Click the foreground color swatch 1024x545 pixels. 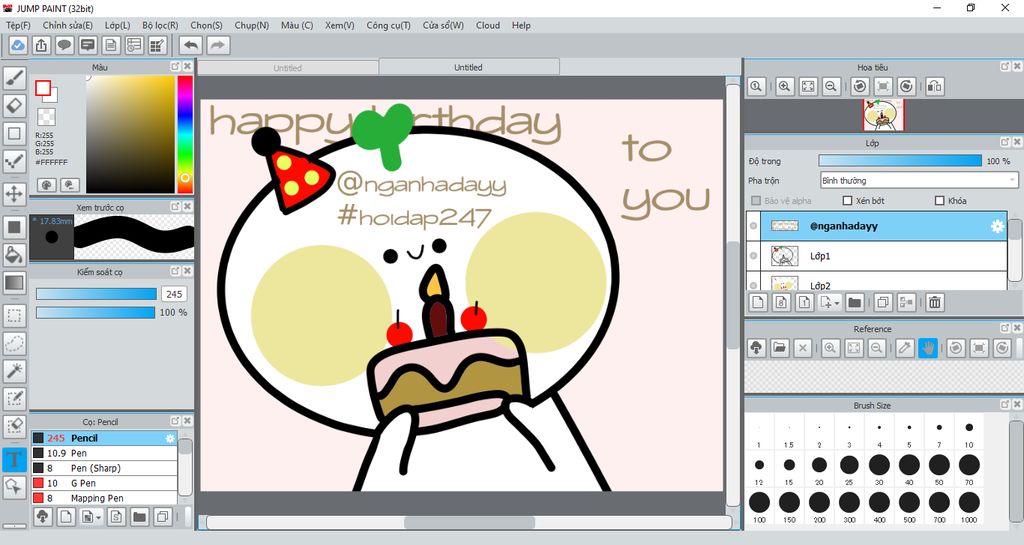click(43, 88)
